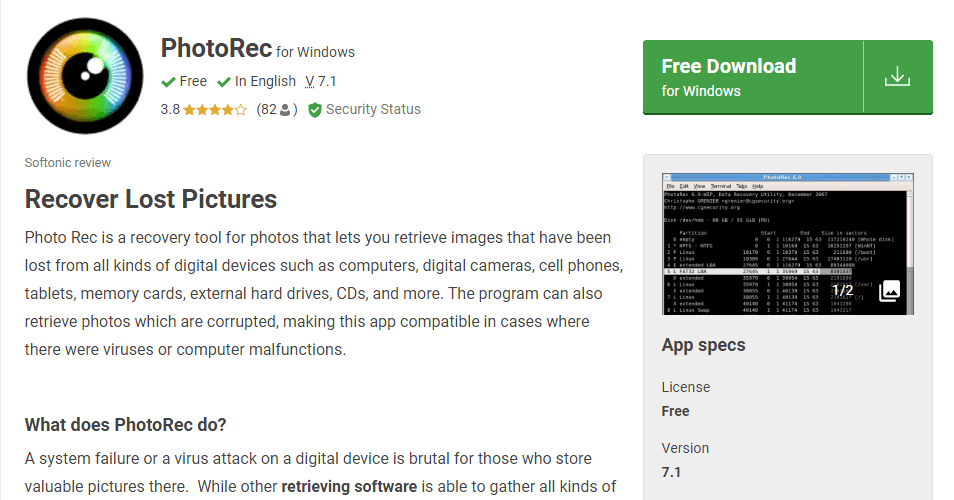
Task: Open the Security Status link
Action: coord(373,109)
